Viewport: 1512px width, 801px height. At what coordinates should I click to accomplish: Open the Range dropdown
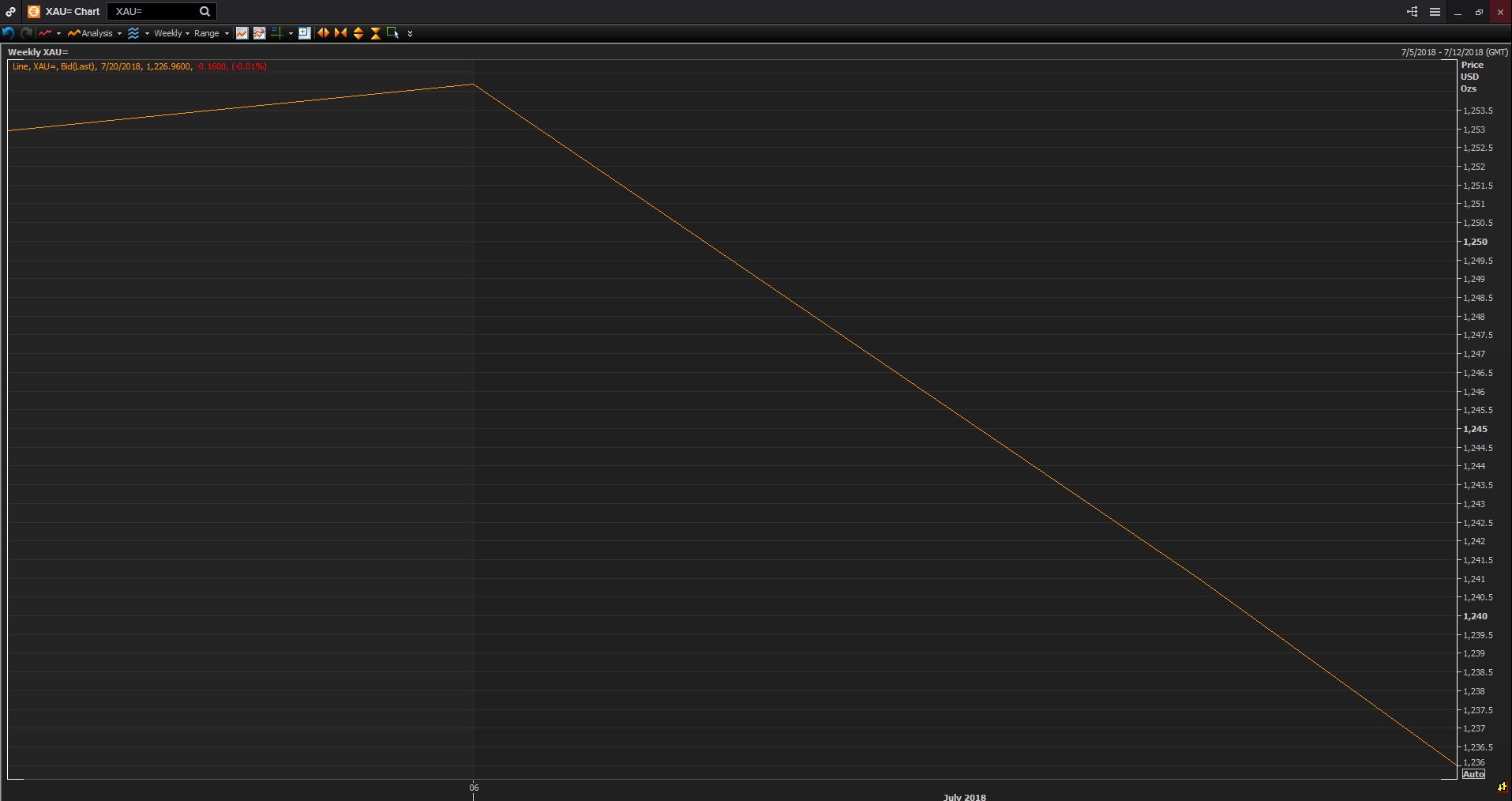[211, 33]
